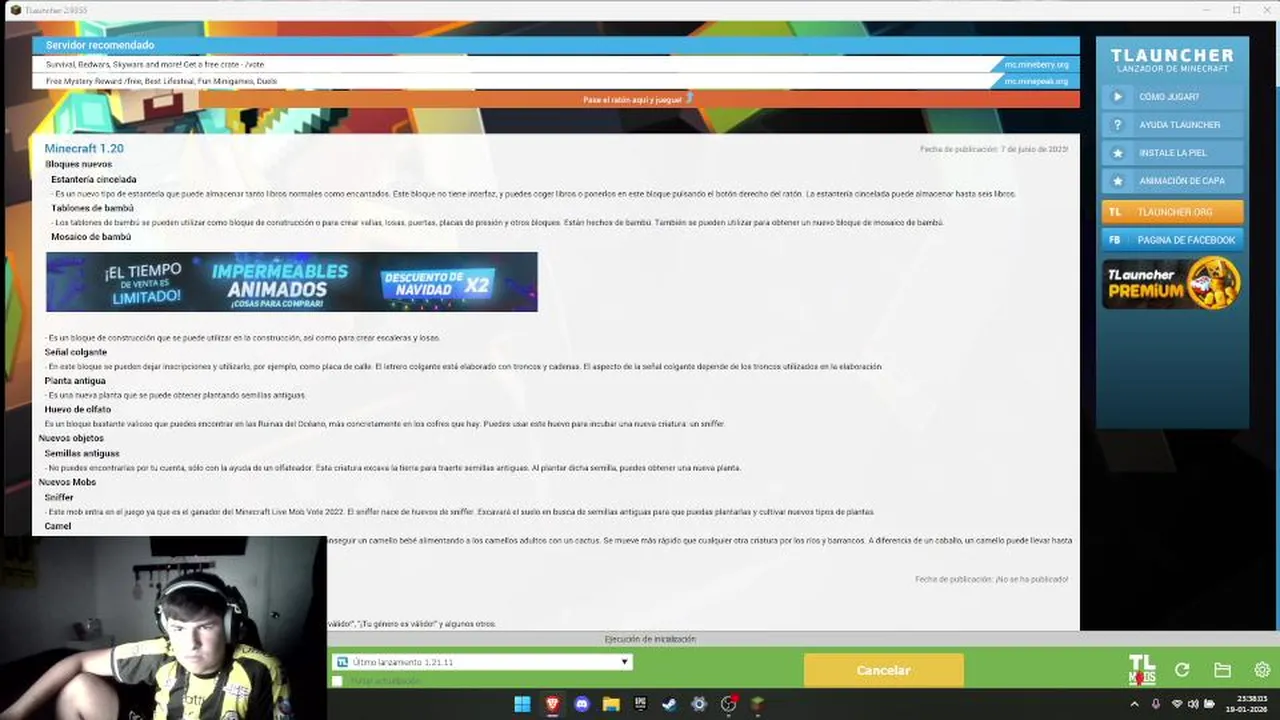Click the Servidor recomendado header
1280x720 pixels.
click(x=556, y=45)
